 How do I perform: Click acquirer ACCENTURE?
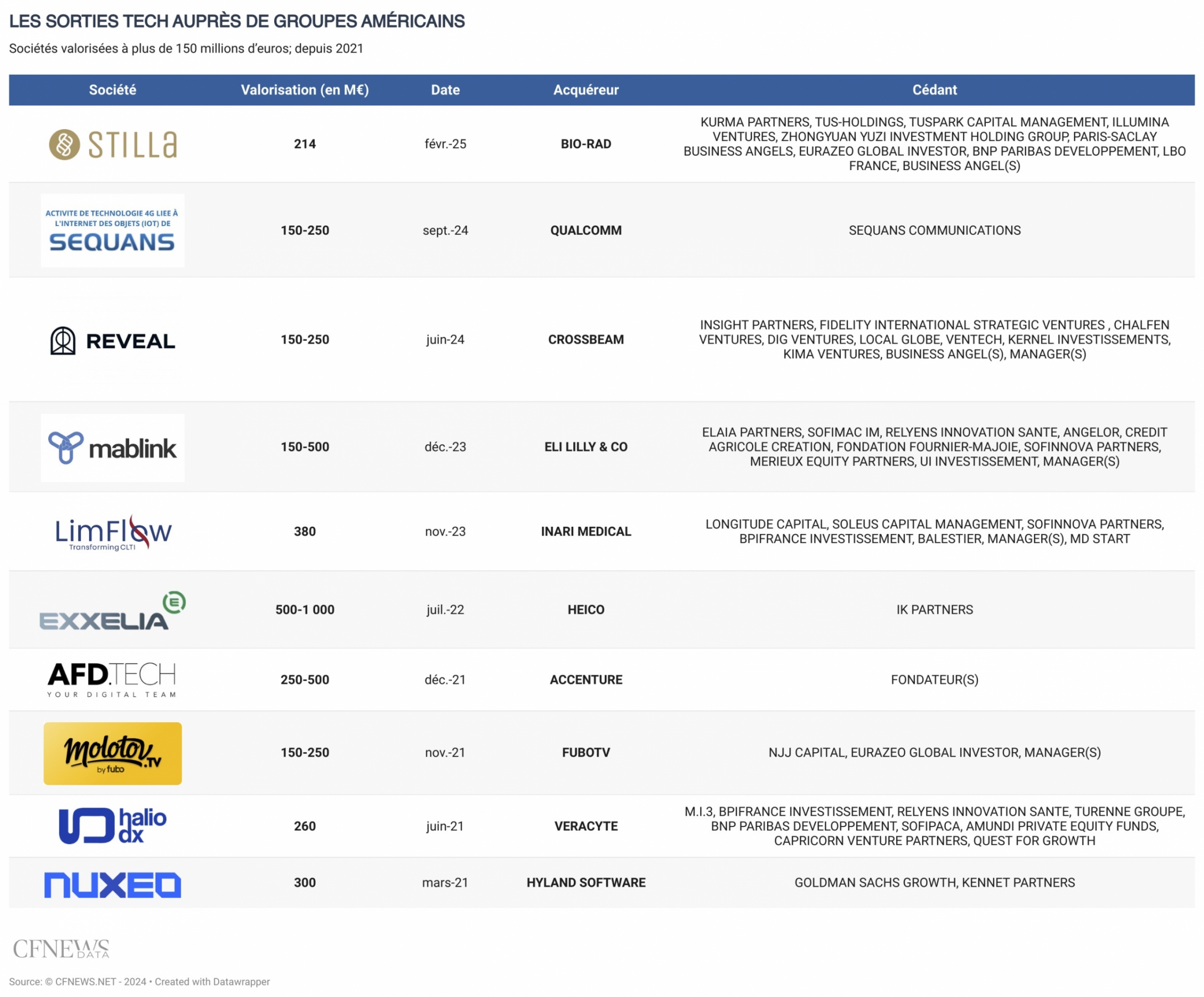(586, 680)
